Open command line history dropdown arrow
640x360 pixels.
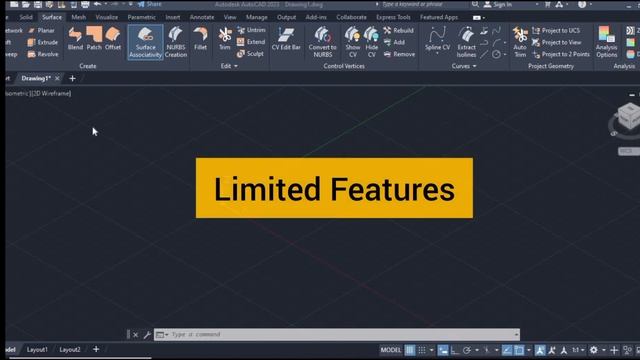(x=516, y=335)
